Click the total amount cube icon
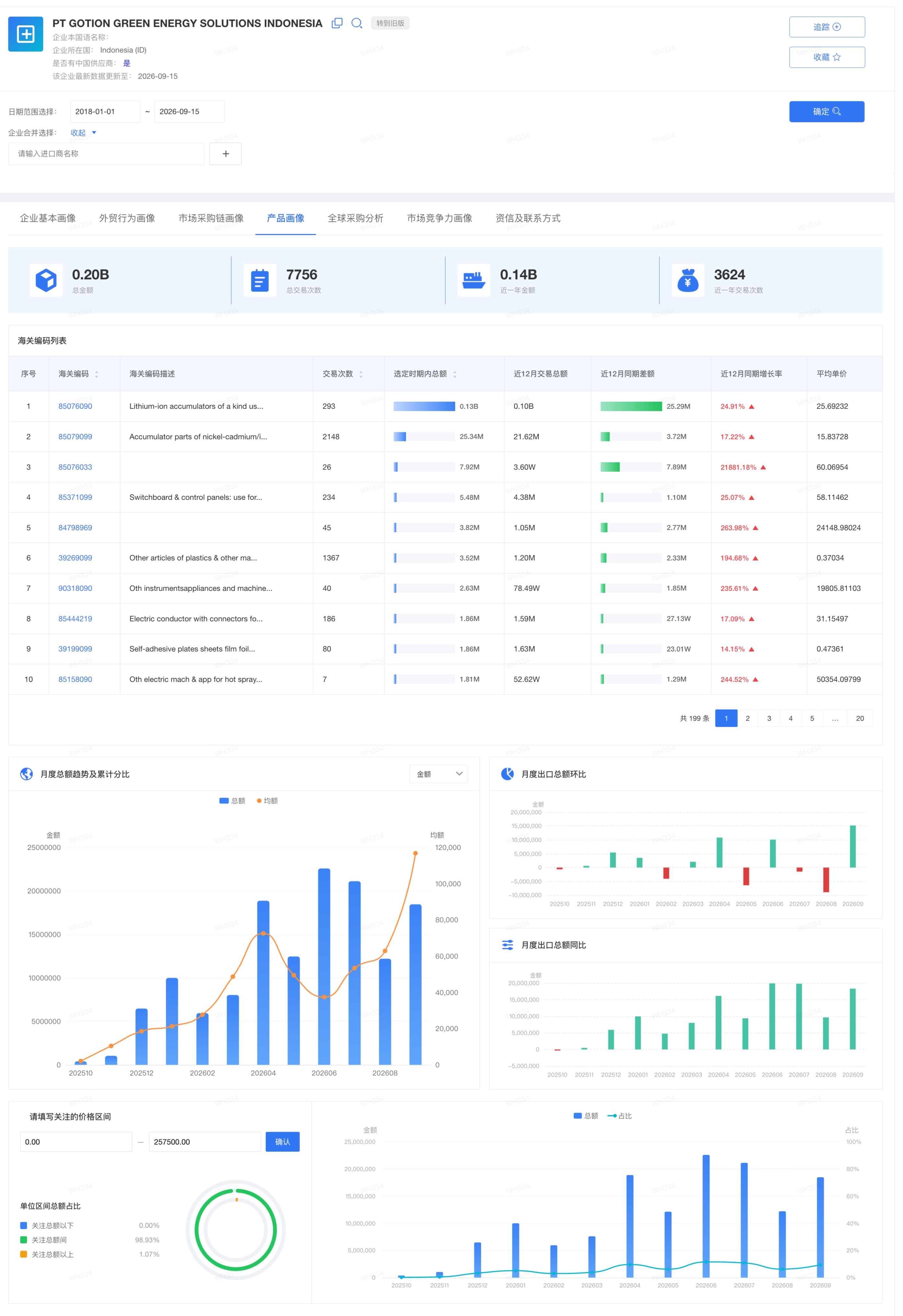The width and height of the screenshot is (903, 1316). pos(46,280)
